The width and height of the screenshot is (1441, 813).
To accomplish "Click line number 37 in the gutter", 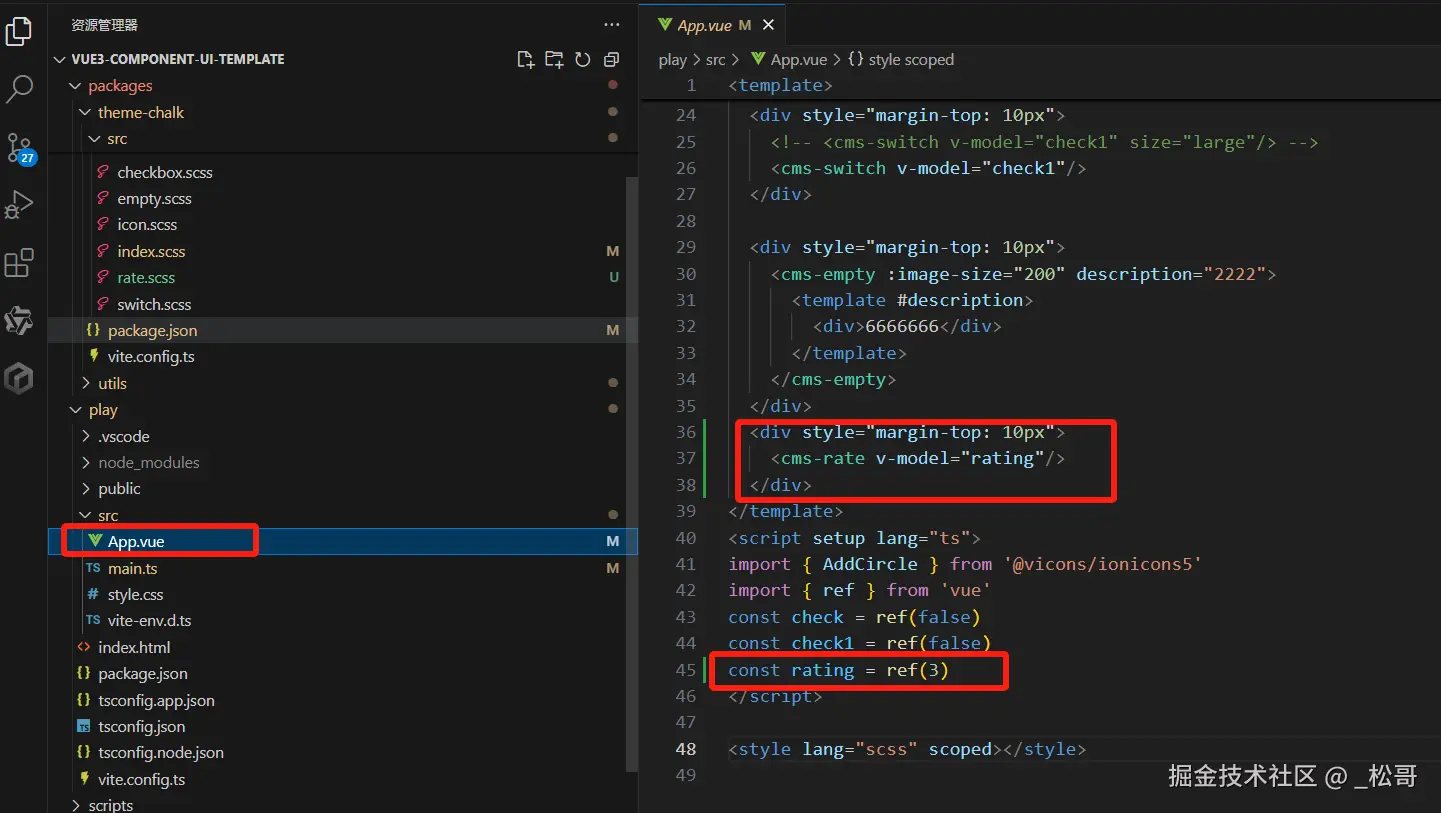I will coord(685,458).
